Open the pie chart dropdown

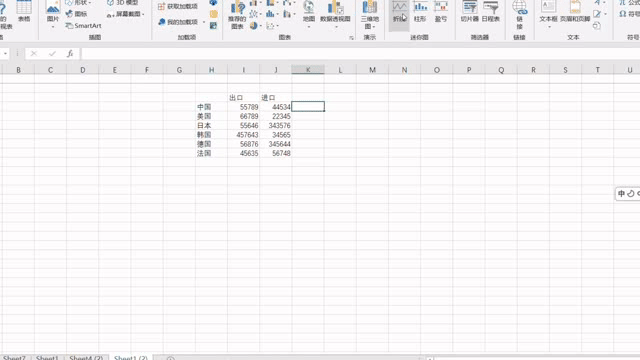click(255, 25)
